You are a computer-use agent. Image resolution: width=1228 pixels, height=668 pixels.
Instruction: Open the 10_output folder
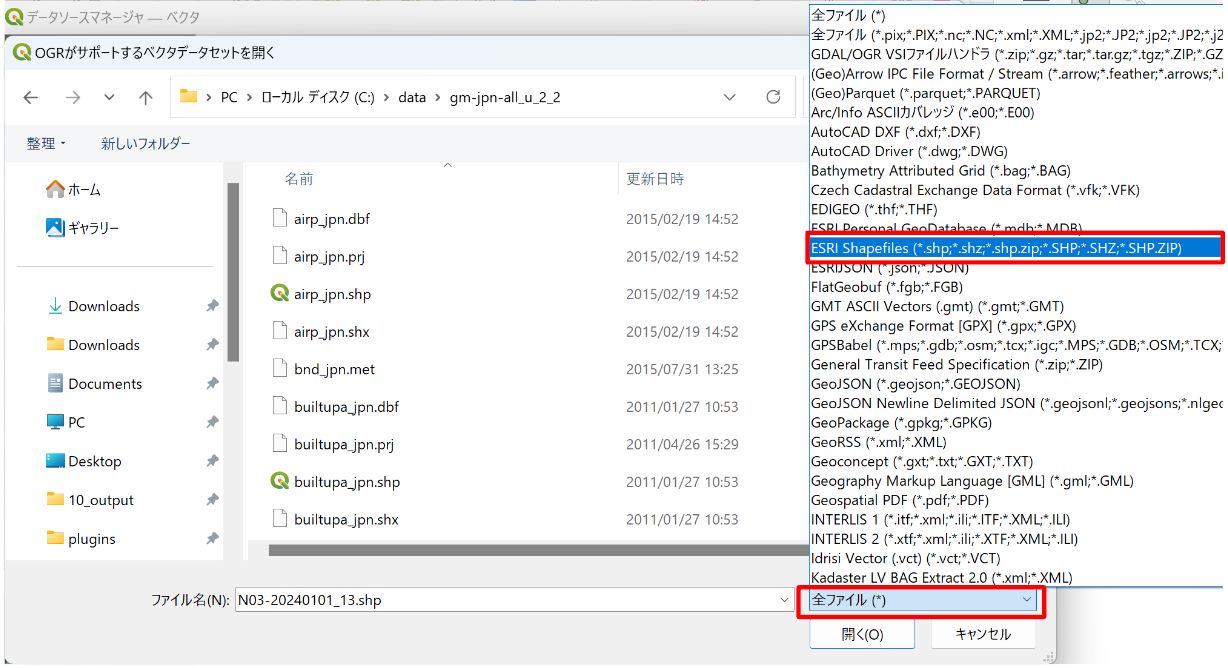[x=90, y=500]
